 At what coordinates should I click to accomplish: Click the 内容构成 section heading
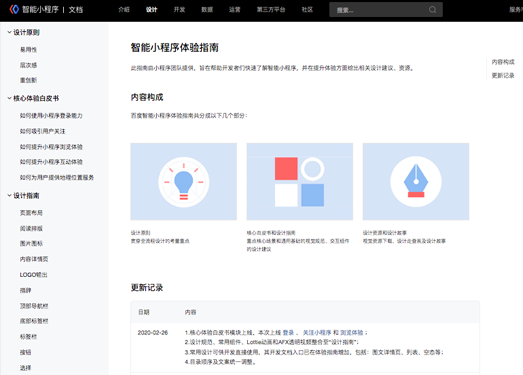[x=147, y=97]
